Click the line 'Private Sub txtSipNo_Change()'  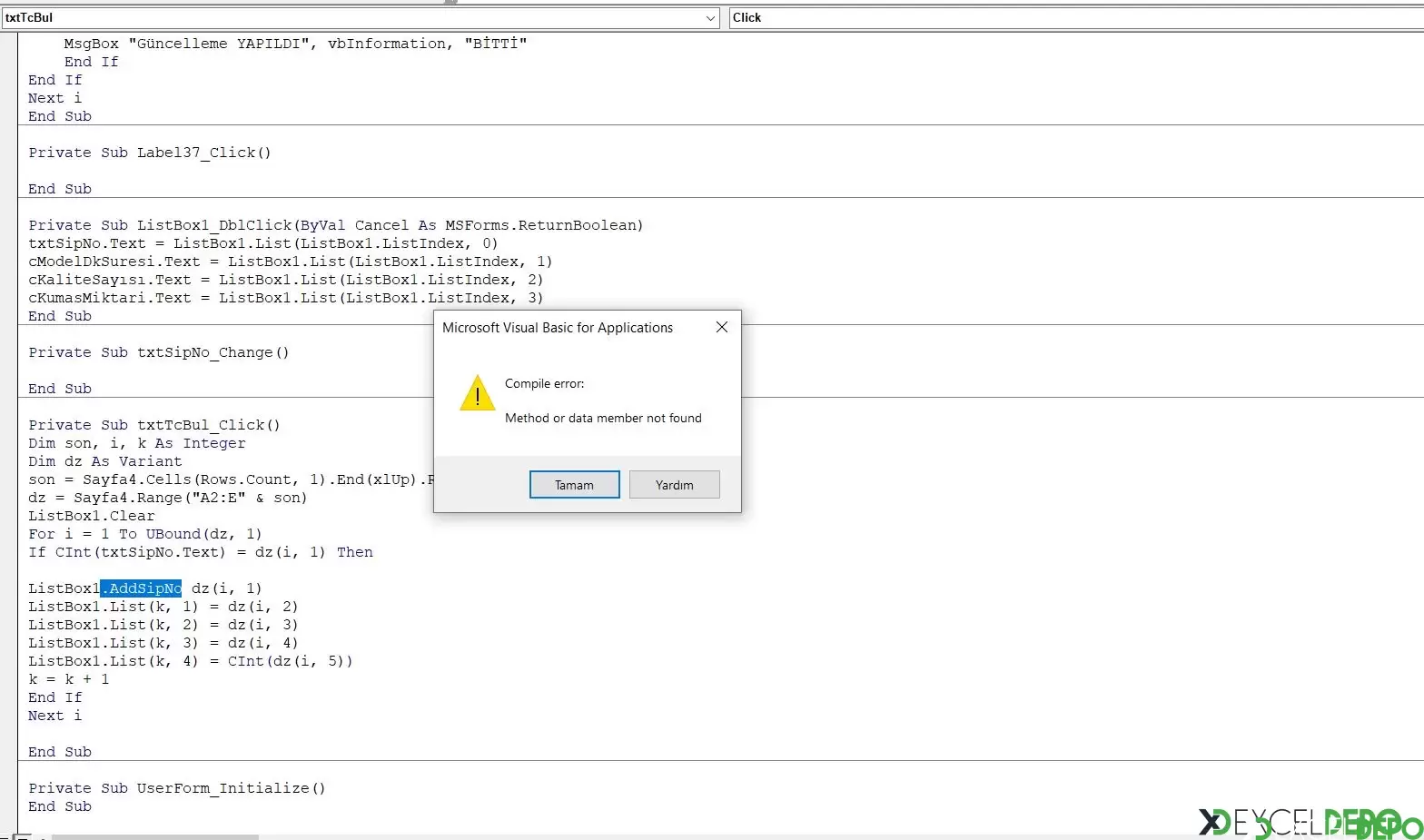click(159, 352)
